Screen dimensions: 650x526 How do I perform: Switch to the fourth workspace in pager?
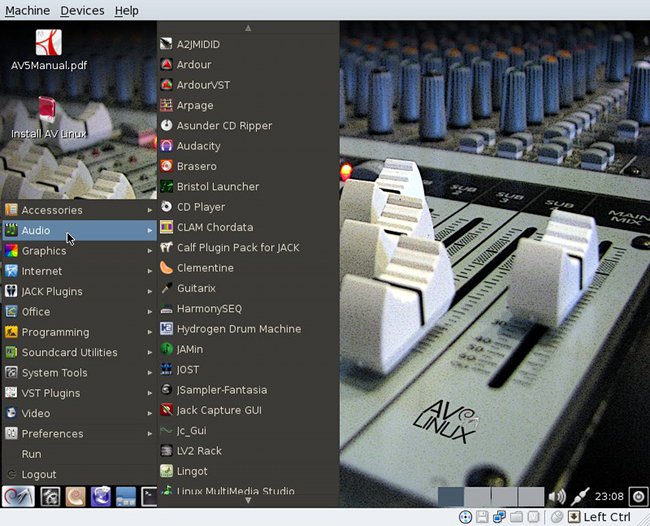531,496
